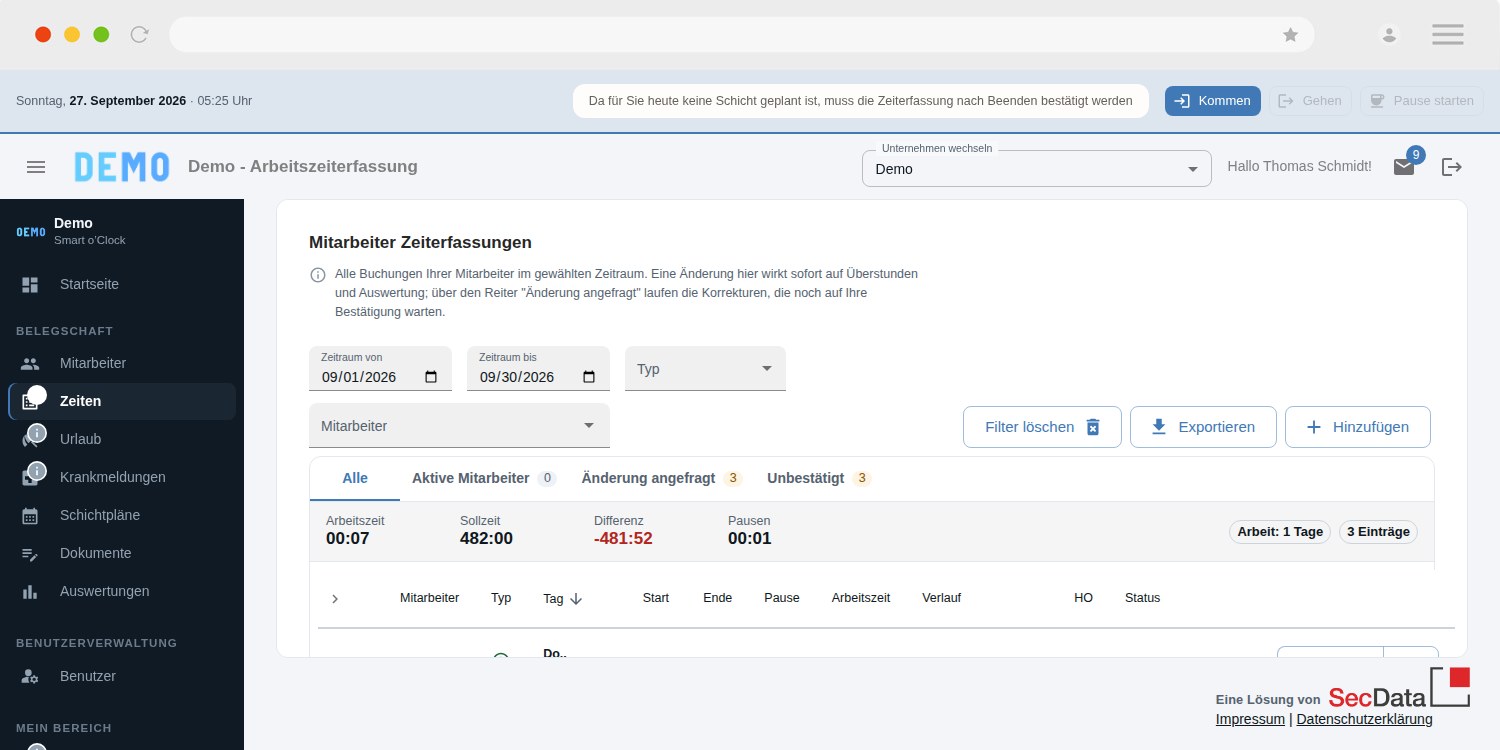Open Schichtpläne via its calendar icon
Screen dimensions: 1500x750
(x=30, y=516)
